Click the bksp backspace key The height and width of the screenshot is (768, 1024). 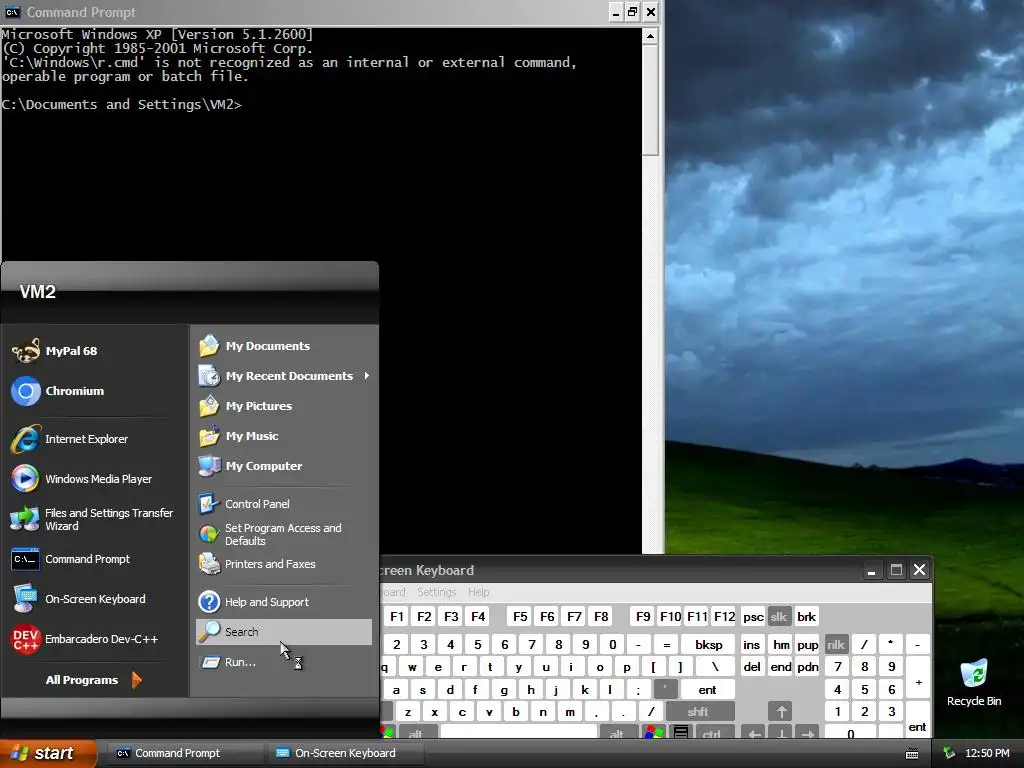709,645
